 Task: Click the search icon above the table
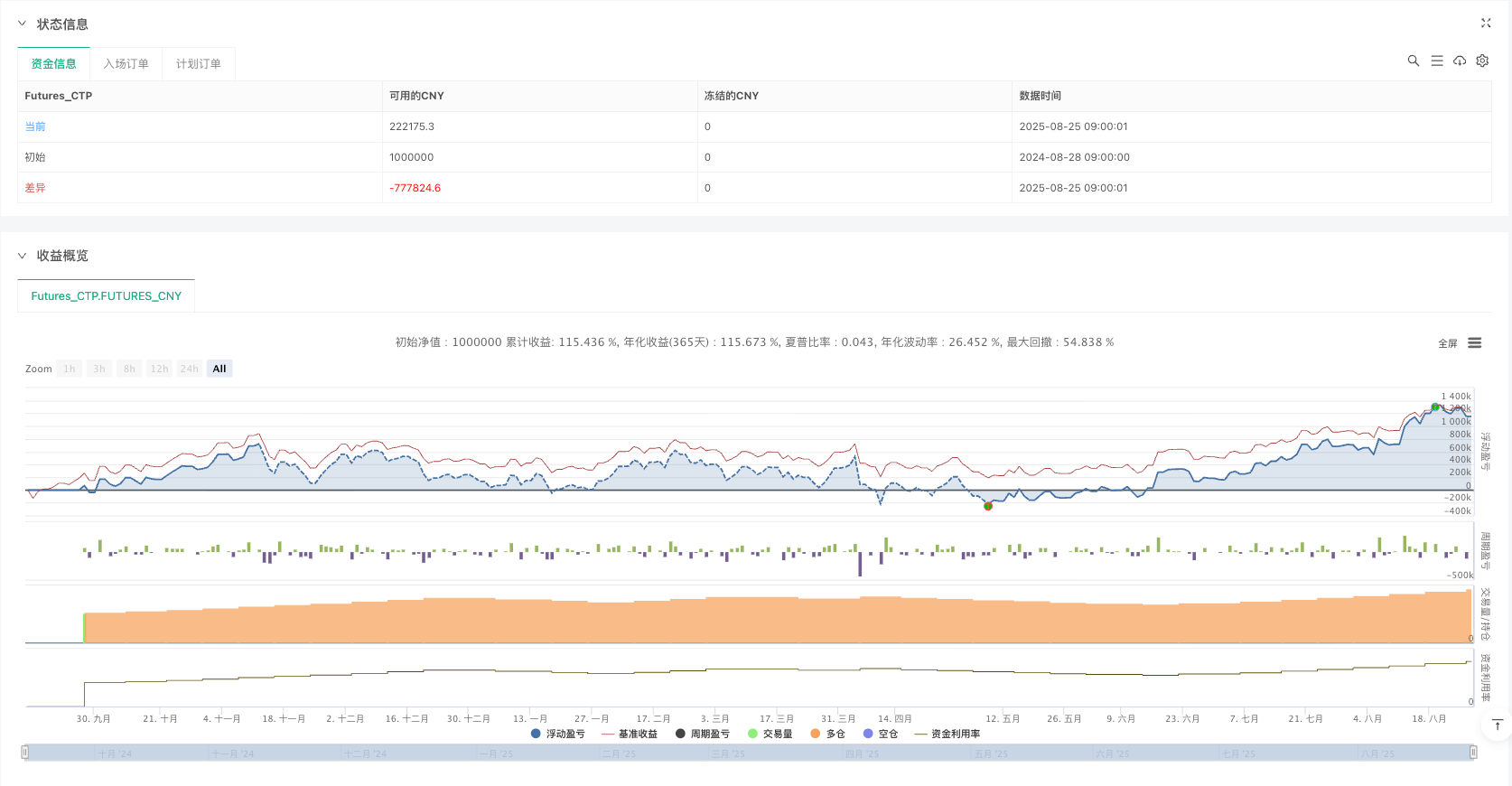(x=1414, y=61)
